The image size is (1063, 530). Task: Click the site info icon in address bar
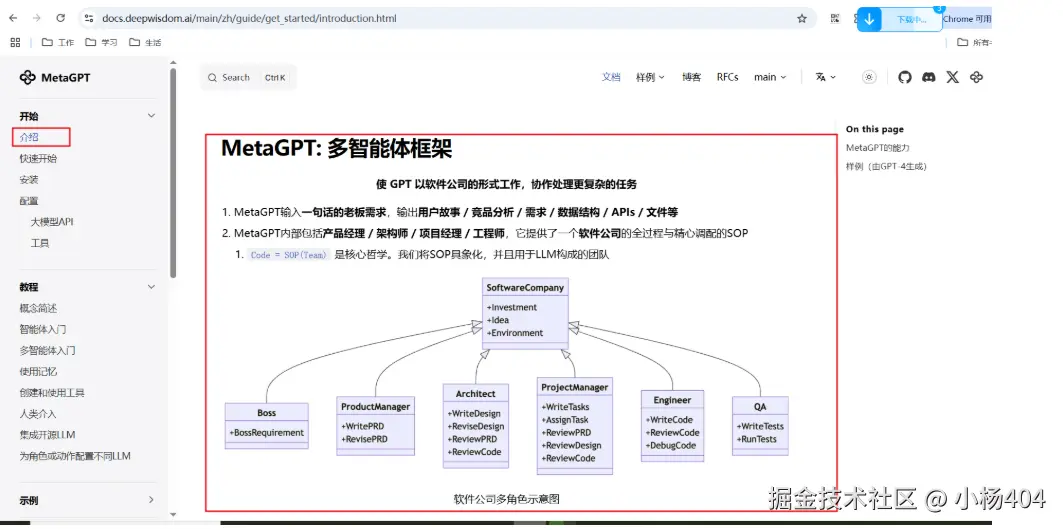pos(88,18)
